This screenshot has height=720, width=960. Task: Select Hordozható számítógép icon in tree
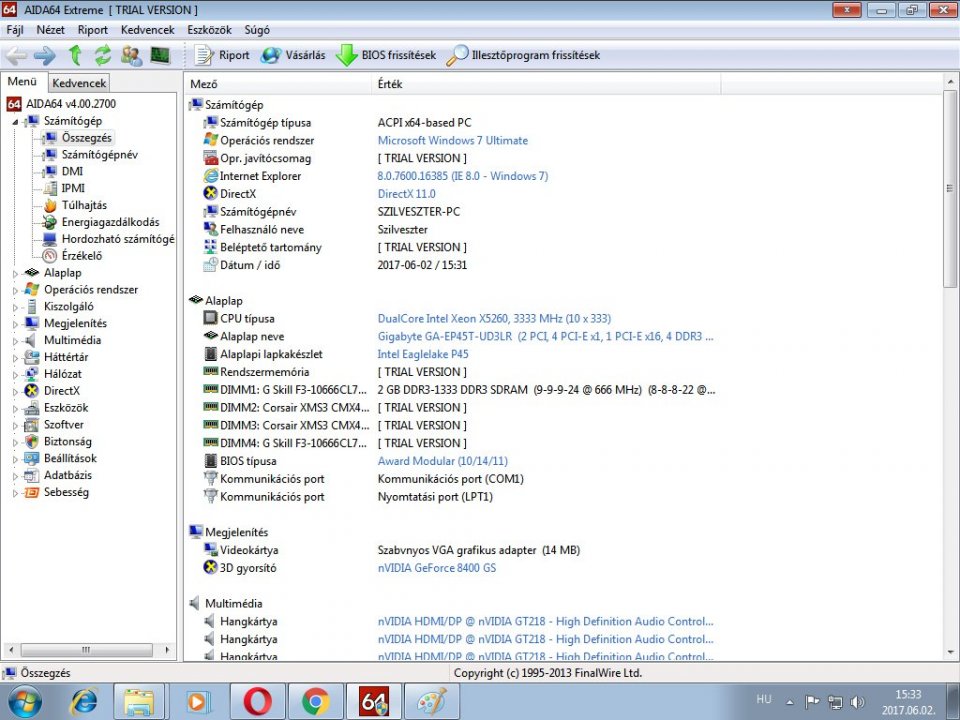coord(50,239)
